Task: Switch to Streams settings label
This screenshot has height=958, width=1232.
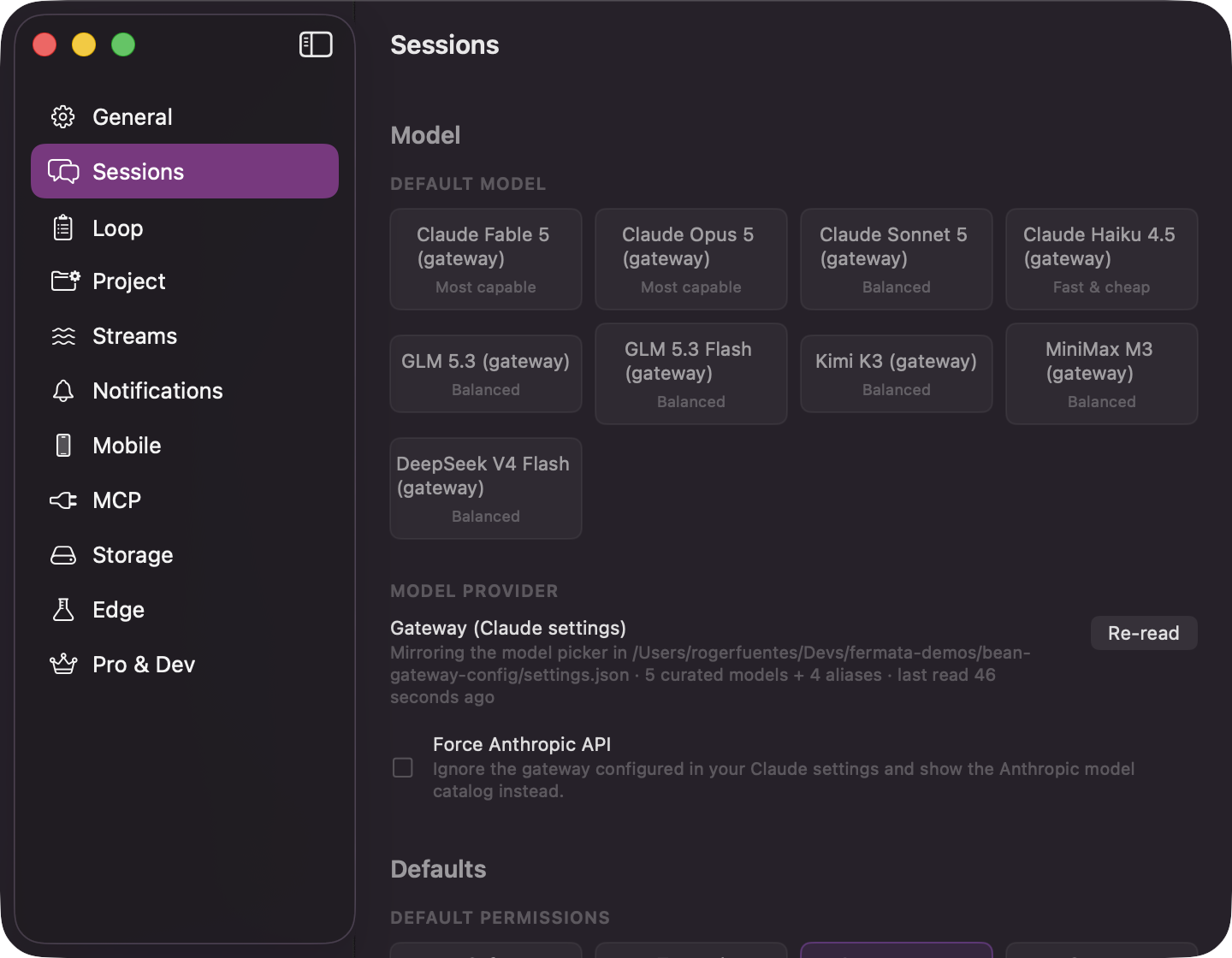Action: (x=135, y=336)
